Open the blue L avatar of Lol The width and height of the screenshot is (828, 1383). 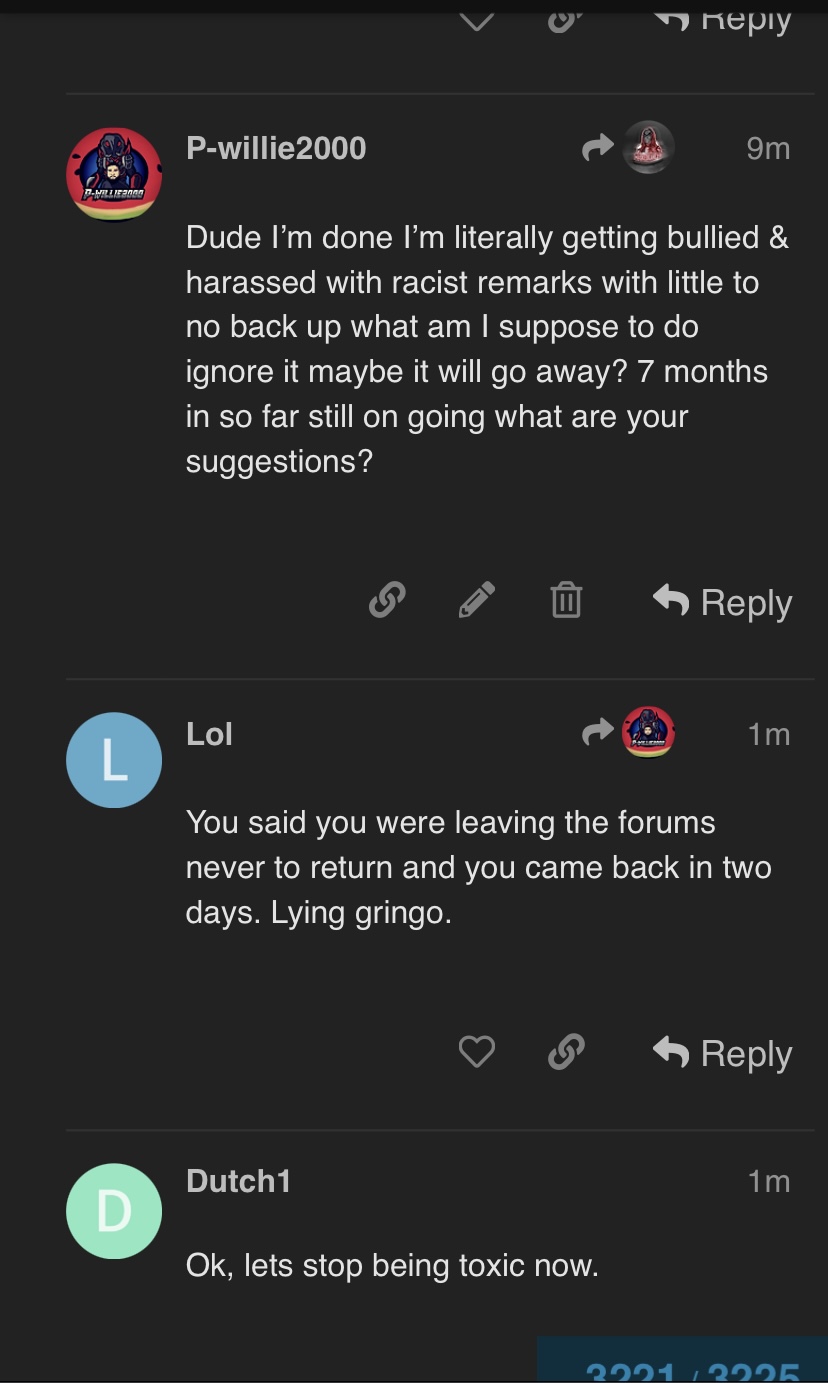114,760
